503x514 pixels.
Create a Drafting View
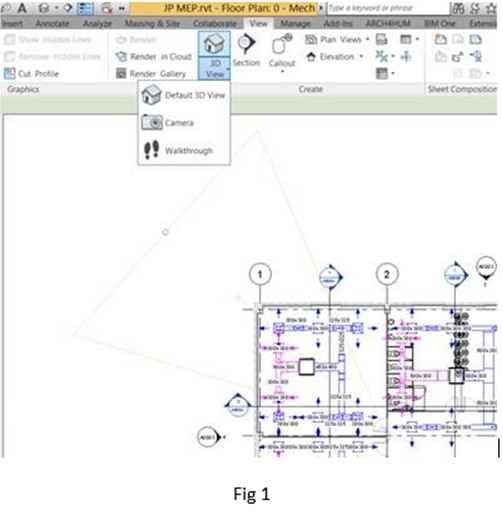click(x=381, y=40)
